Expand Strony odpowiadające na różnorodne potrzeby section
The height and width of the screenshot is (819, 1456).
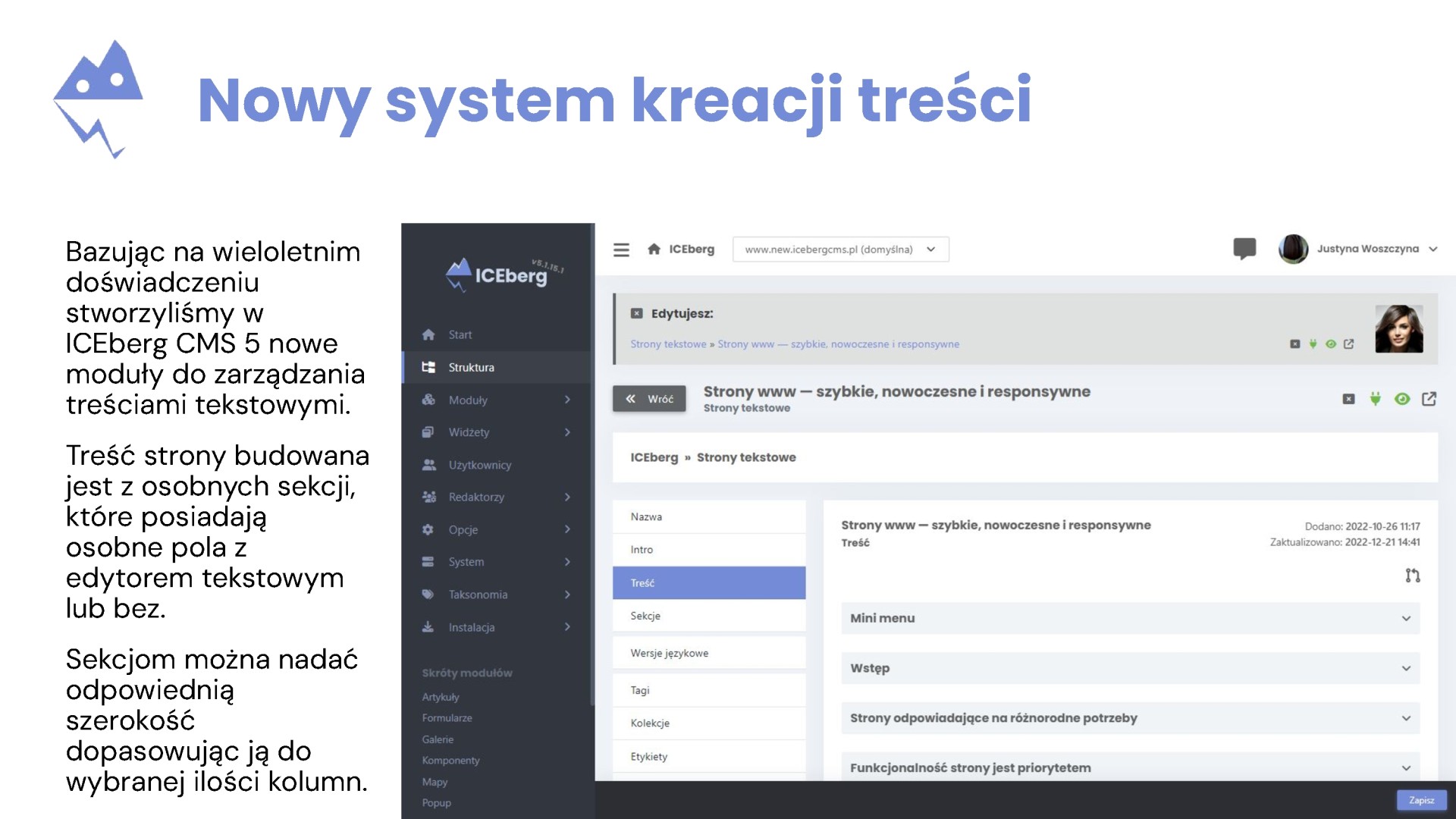(x=1130, y=718)
